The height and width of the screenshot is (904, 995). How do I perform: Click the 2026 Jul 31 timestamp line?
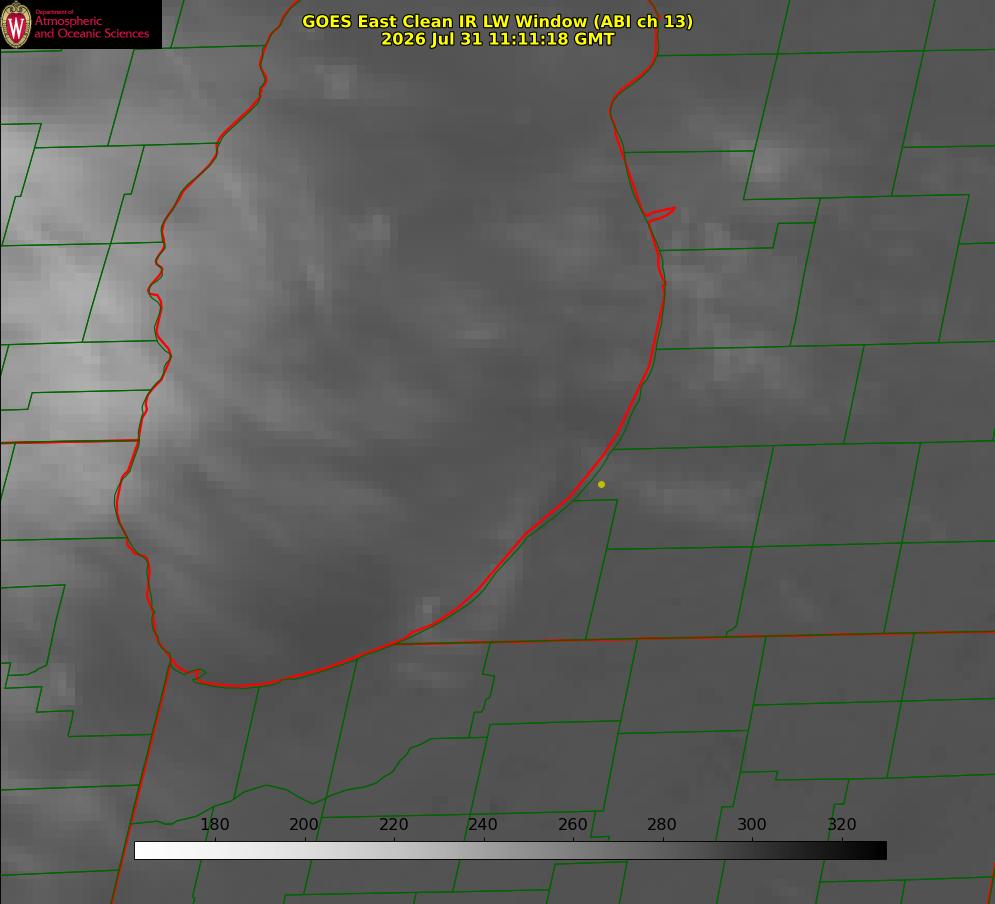(x=498, y=39)
